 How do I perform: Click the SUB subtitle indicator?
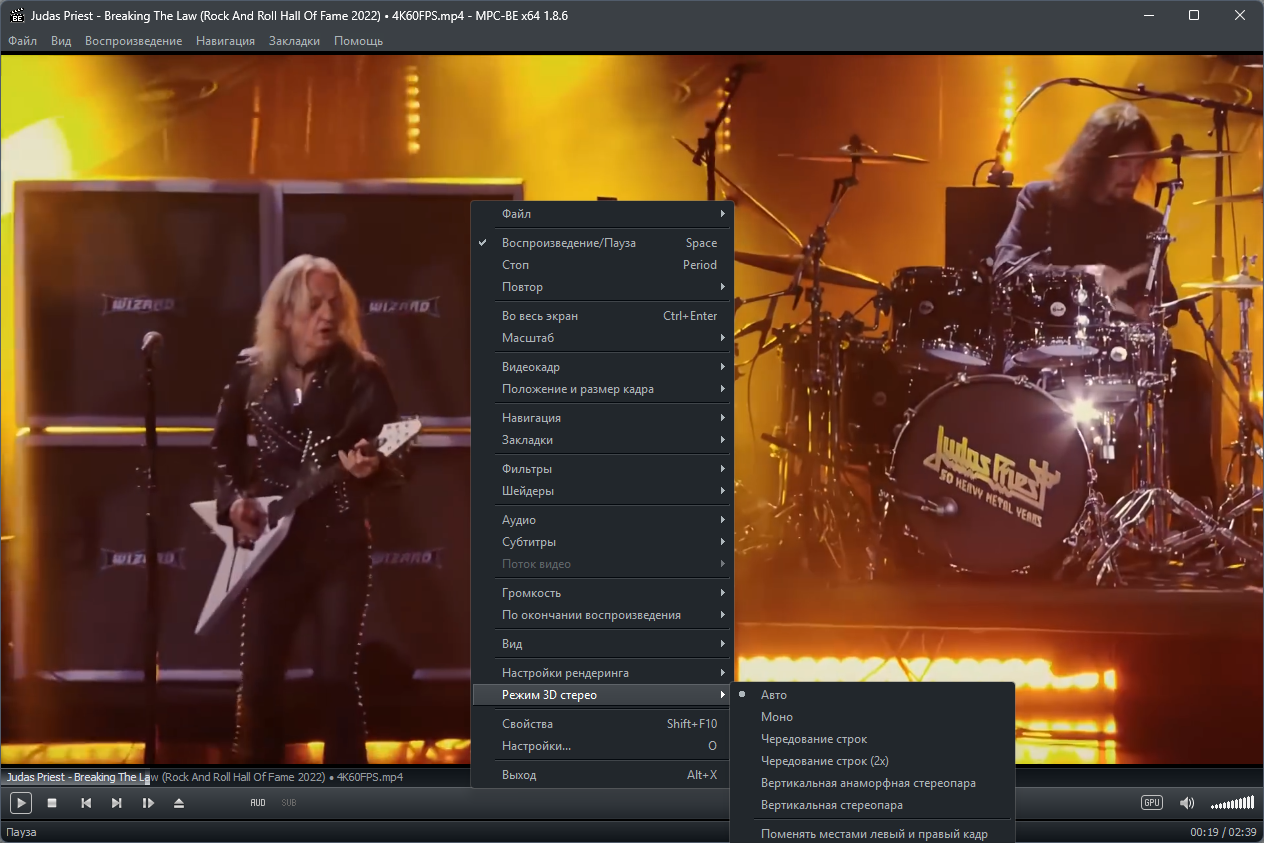(289, 803)
